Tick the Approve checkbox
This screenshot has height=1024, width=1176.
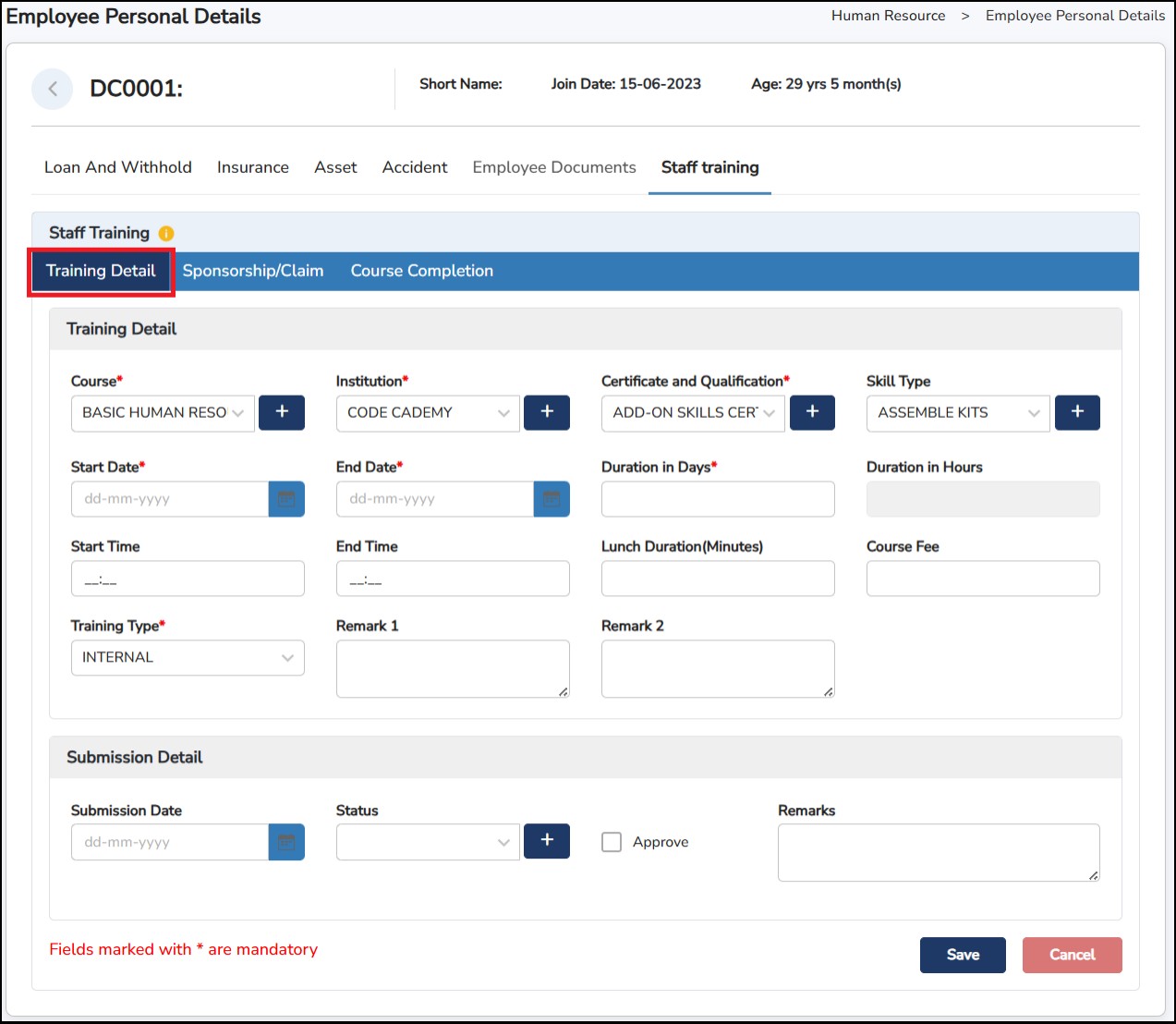click(x=612, y=842)
